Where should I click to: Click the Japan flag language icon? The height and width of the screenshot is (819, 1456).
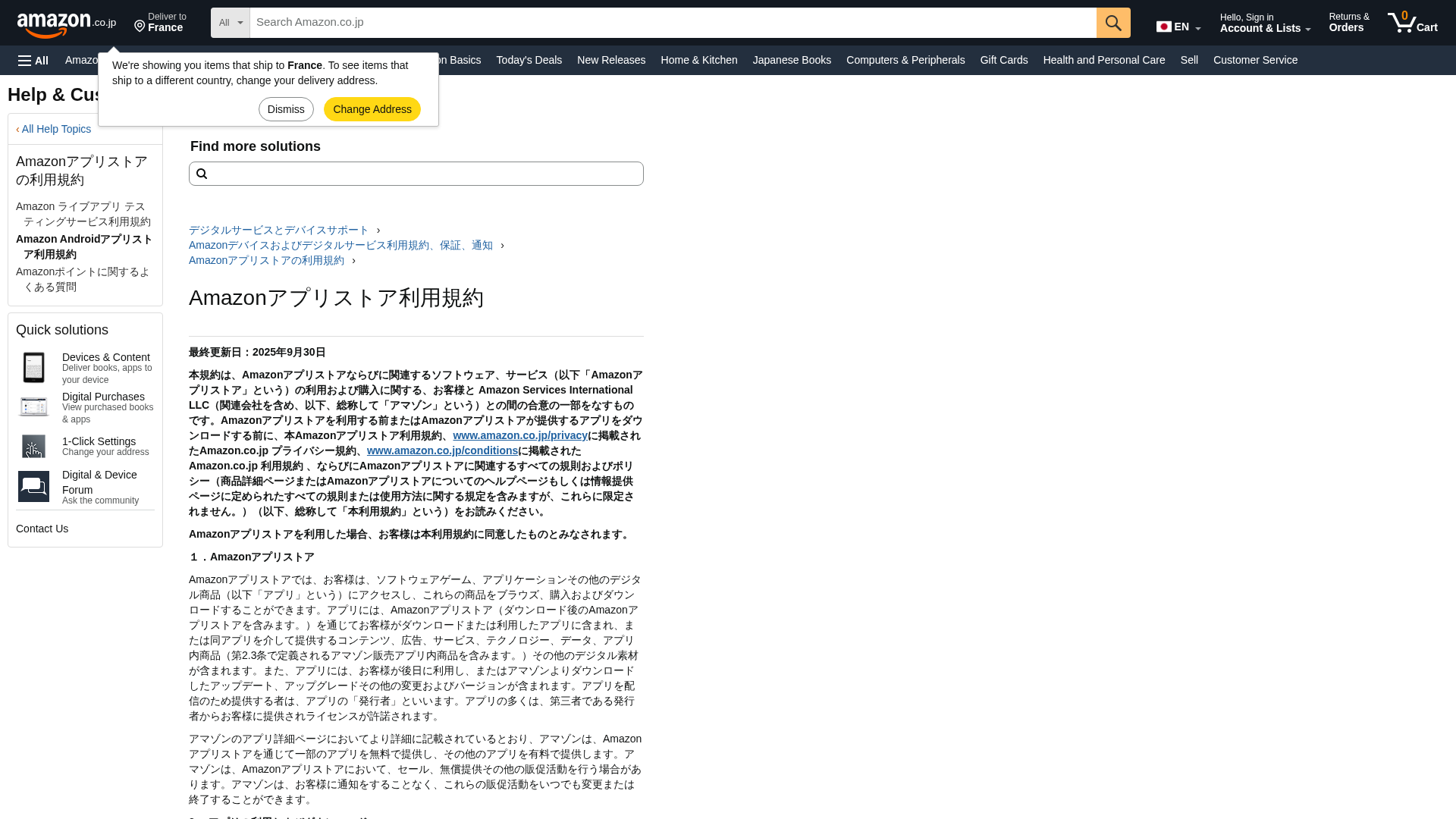point(1163,27)
